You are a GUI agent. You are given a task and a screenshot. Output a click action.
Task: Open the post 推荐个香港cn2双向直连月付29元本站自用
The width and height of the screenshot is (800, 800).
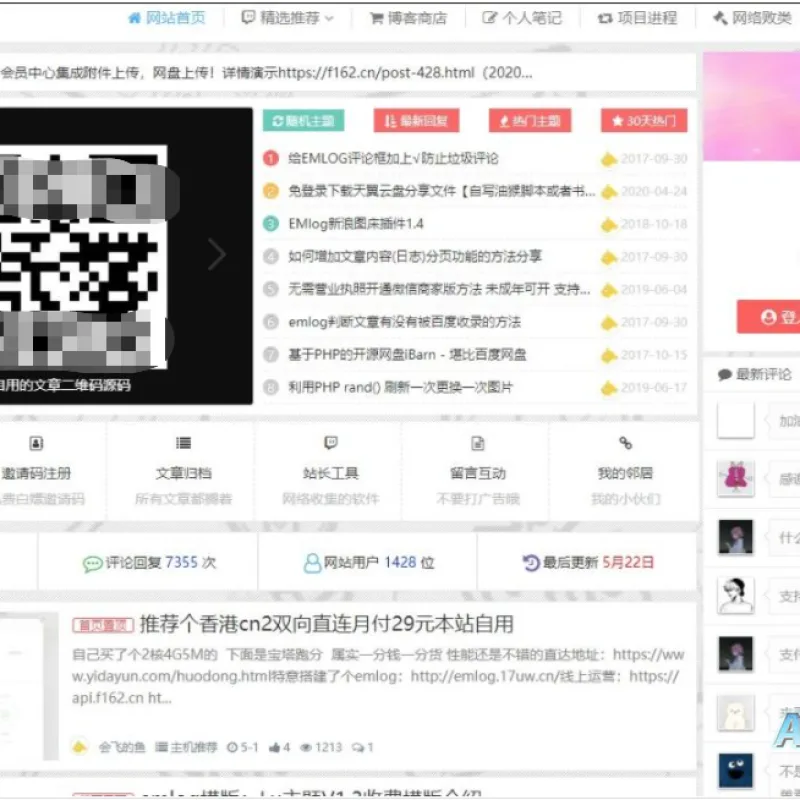pos(327,624)
